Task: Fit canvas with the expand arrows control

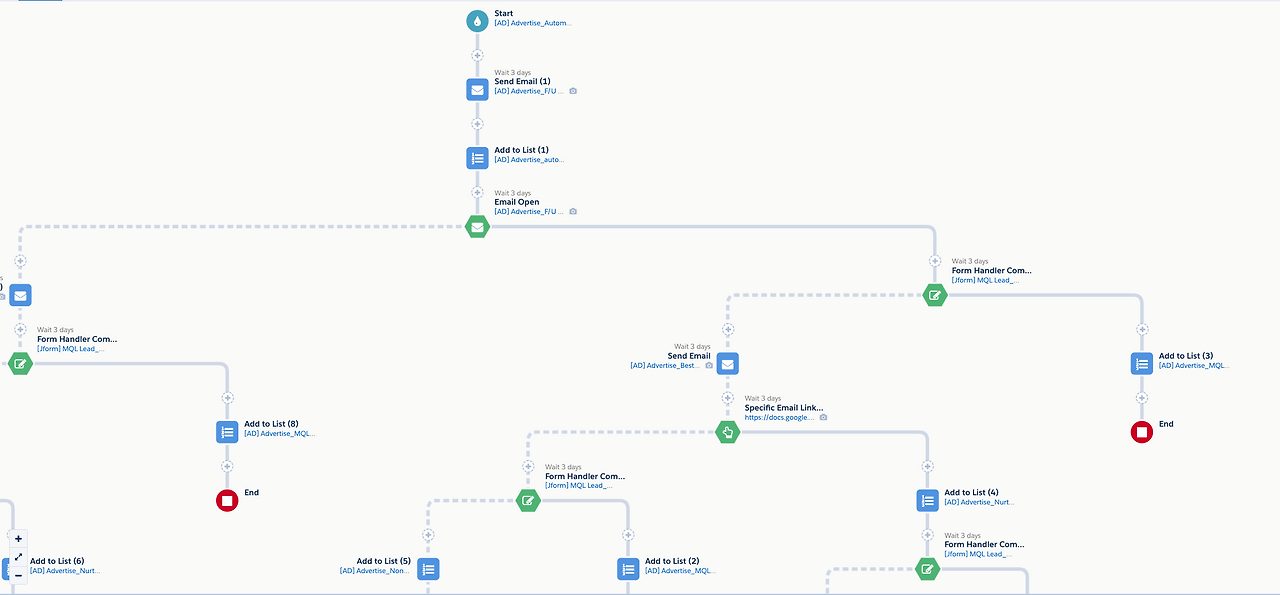Action: tap(18, 557)
